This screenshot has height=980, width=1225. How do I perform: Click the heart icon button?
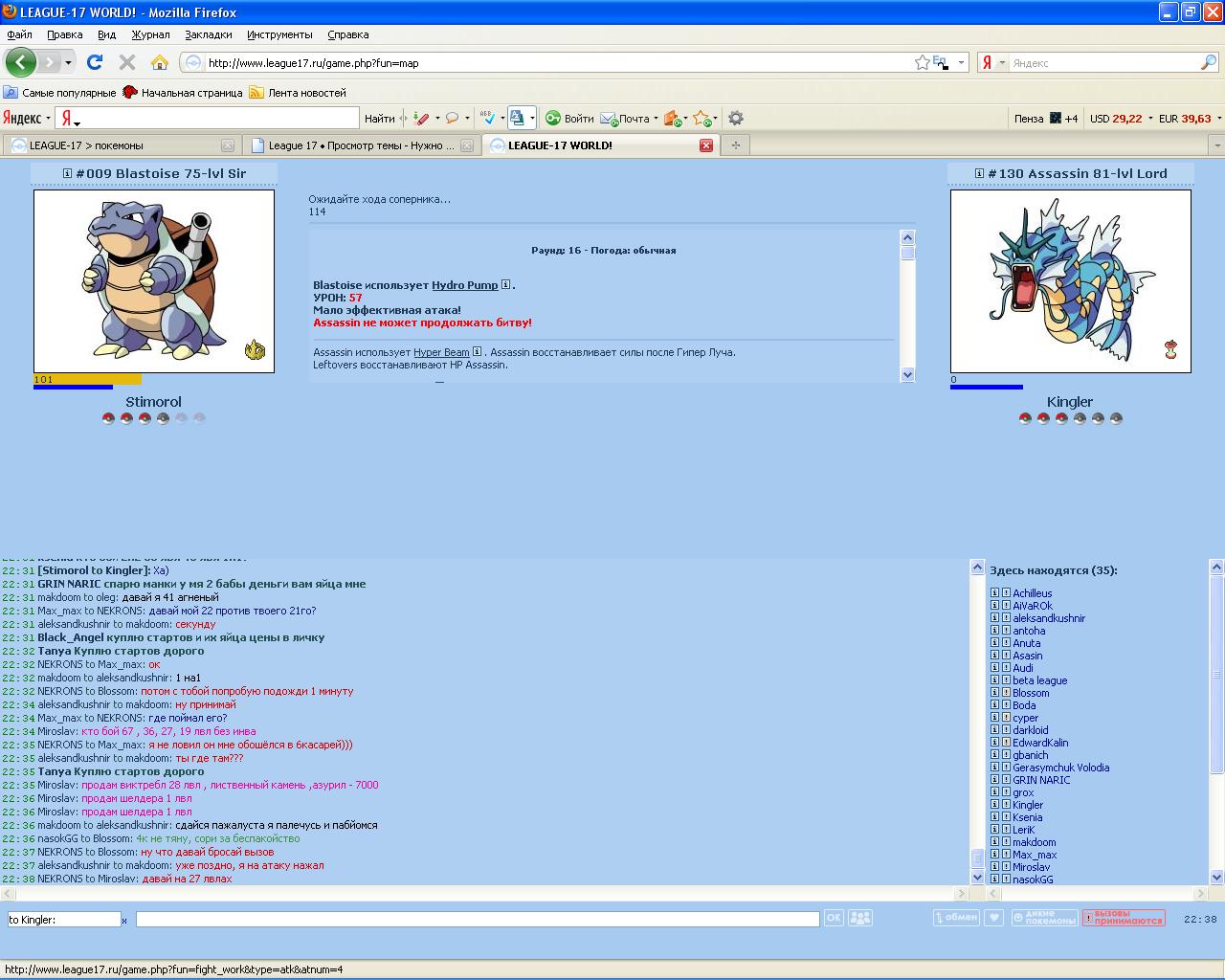click(x=994, y=918)
